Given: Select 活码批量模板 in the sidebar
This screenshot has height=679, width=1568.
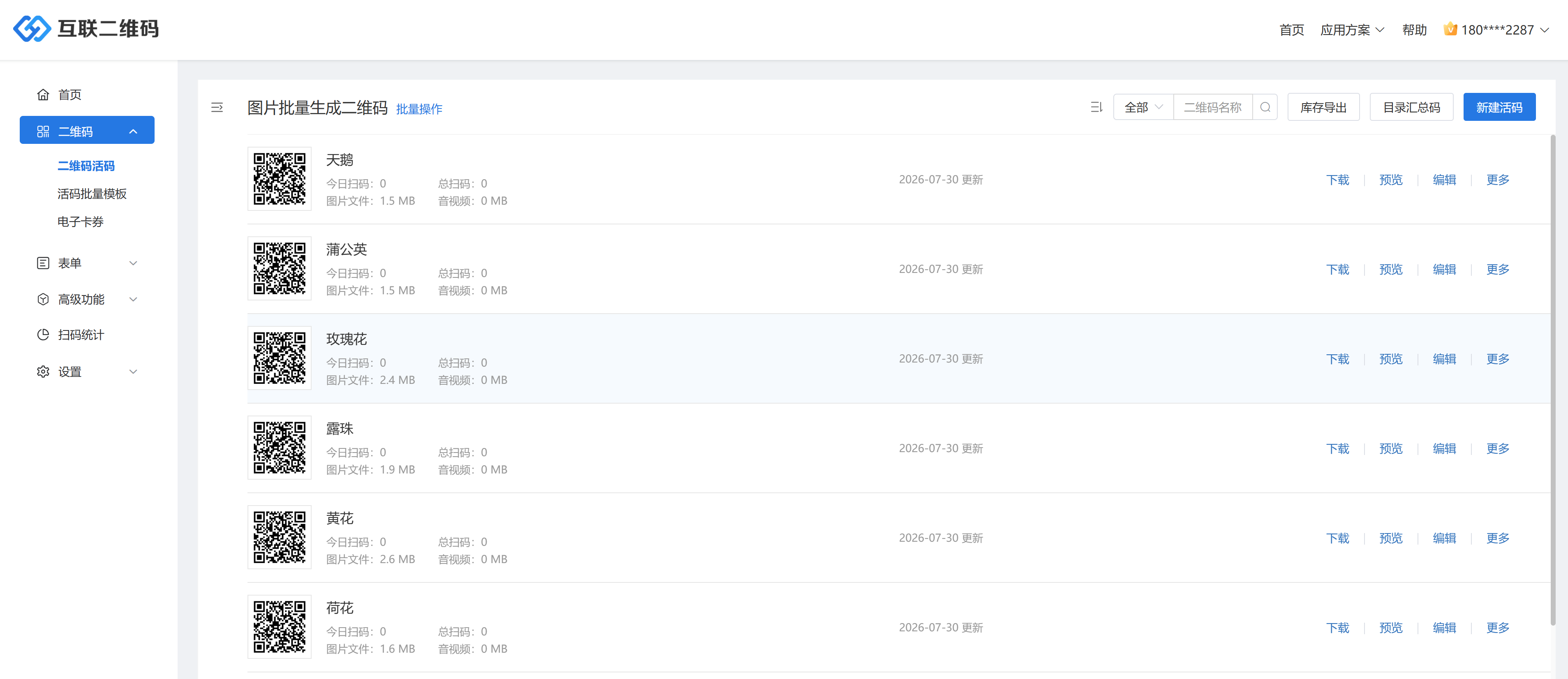Looking at the screenshot, I should coord(92,194).
